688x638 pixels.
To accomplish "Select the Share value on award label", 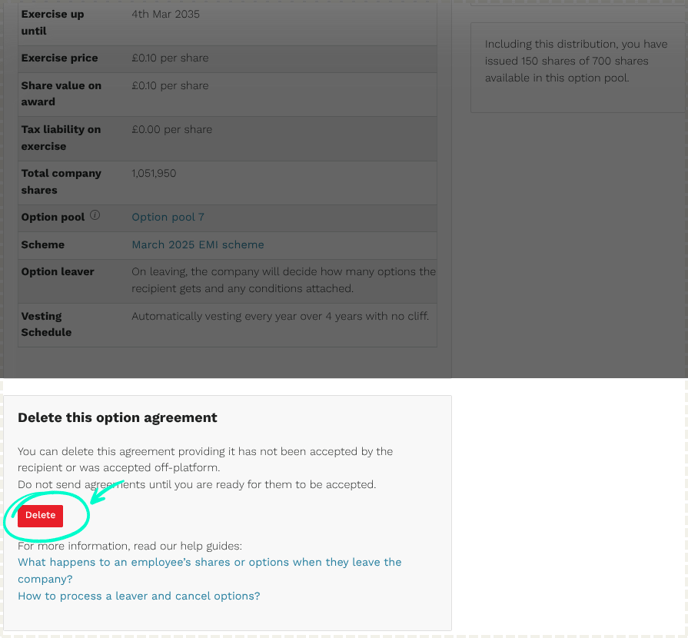I will click(61, 93).
